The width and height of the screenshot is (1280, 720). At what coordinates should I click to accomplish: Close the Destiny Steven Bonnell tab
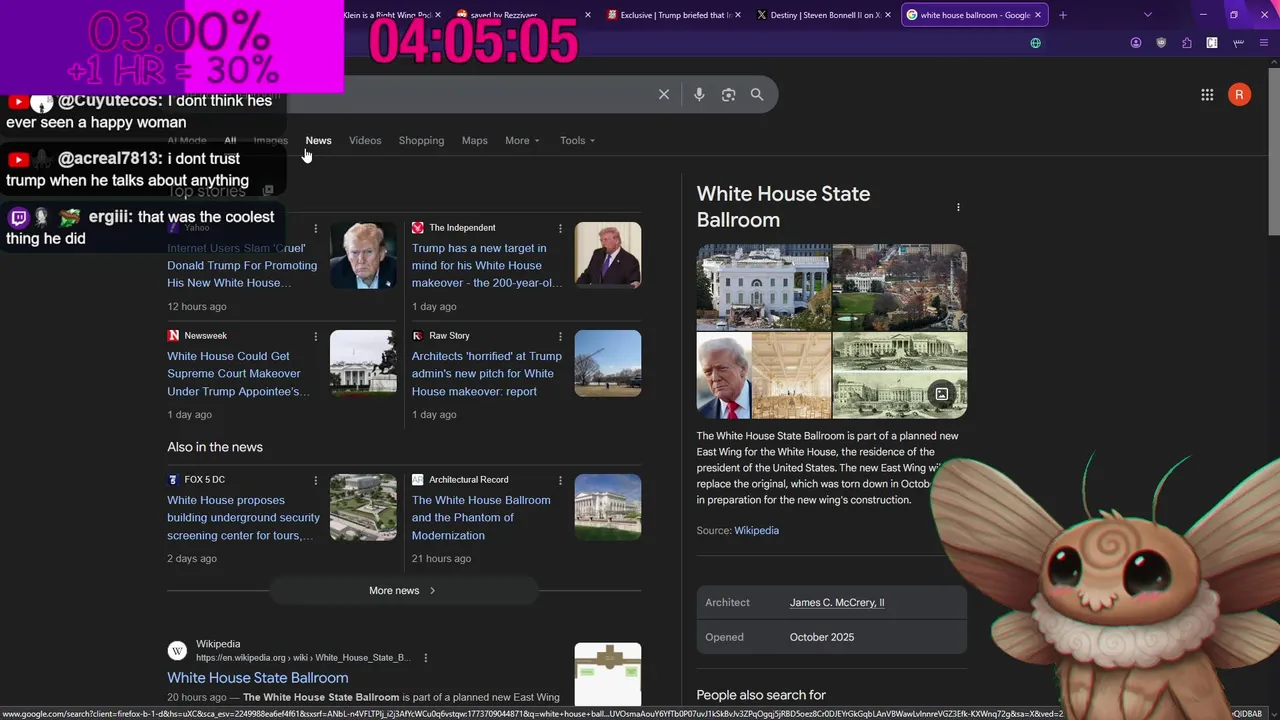click(888, 15)
